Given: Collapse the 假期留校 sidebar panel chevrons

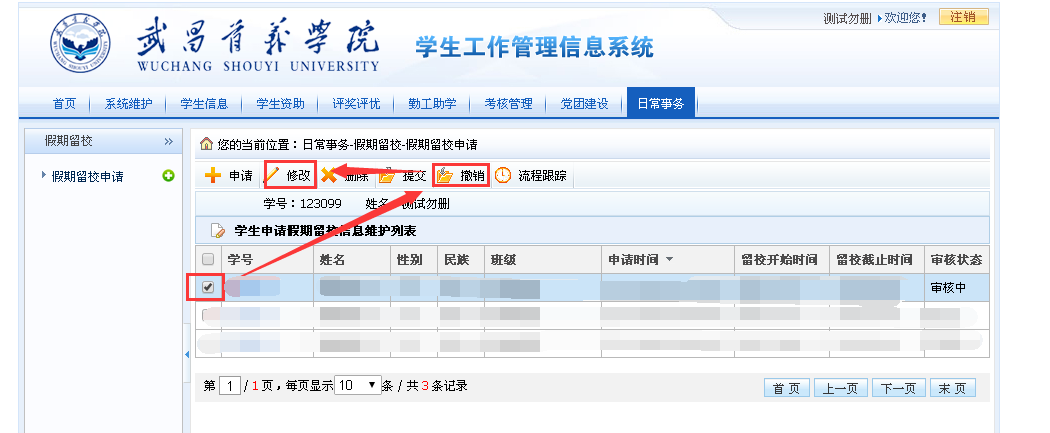Looking at the screenshot, I should 168,142.
